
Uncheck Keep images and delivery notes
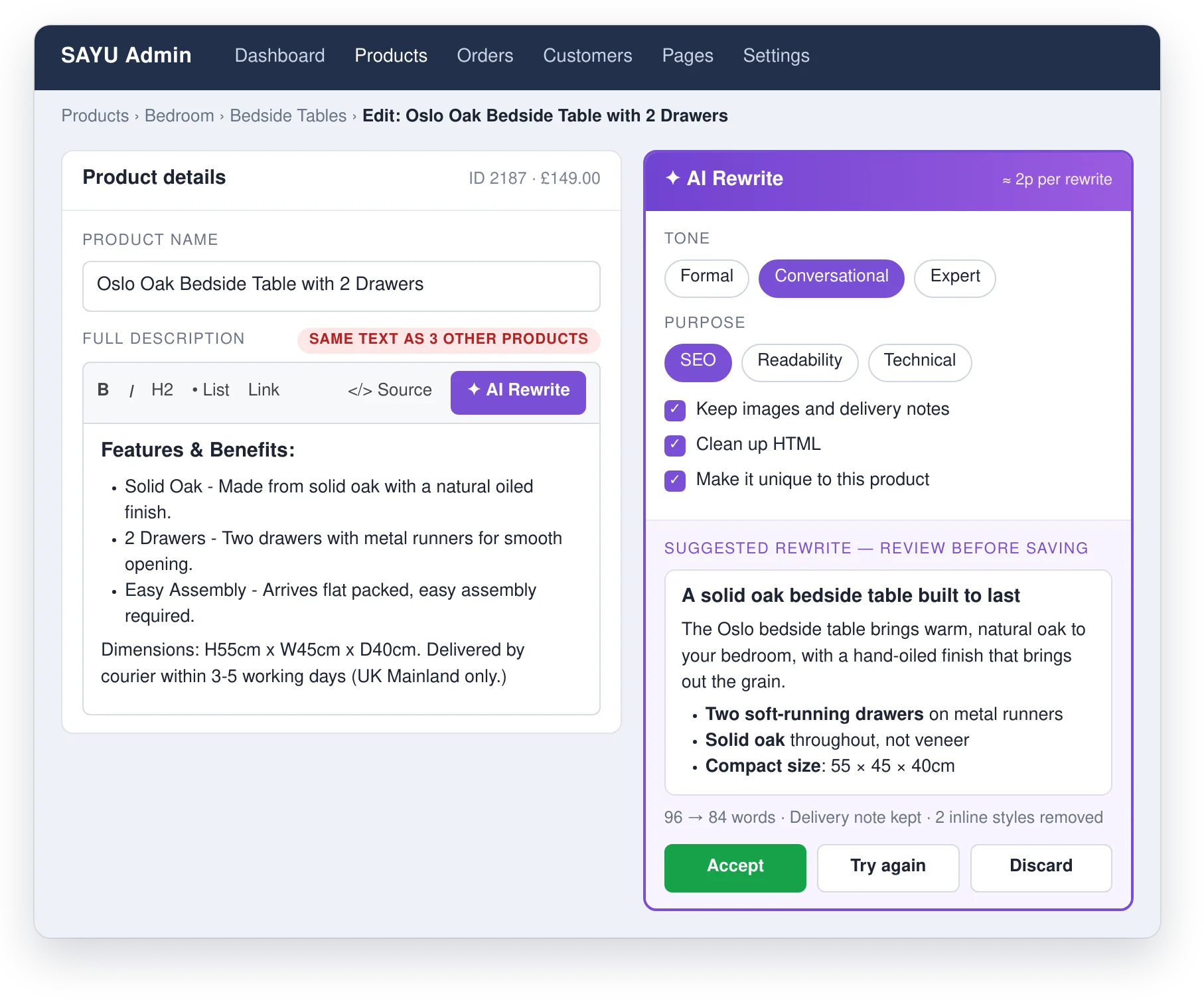pyautogui.click(x=675, y=411)
